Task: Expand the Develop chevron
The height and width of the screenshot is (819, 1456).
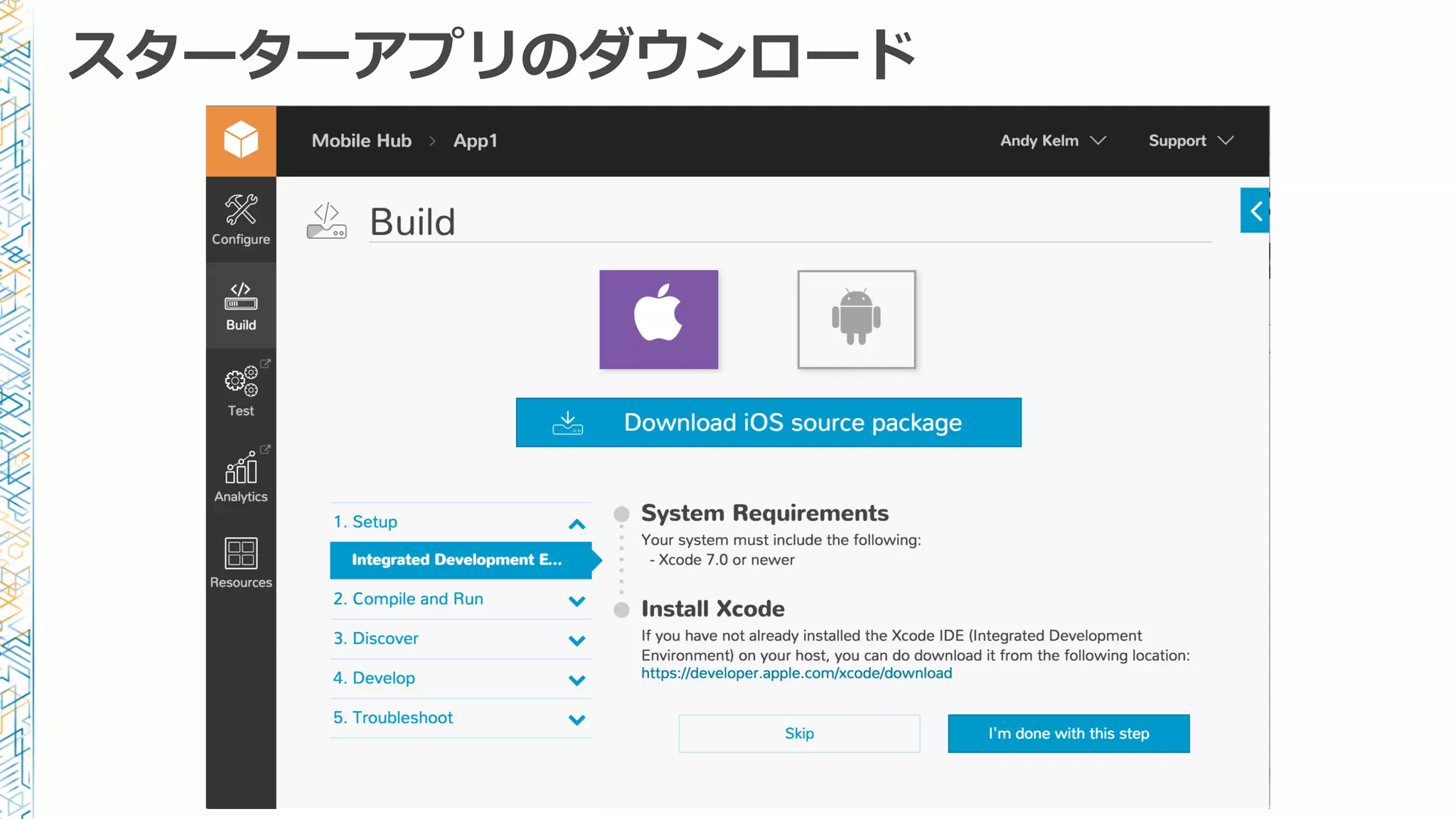Action: (577, 680)
